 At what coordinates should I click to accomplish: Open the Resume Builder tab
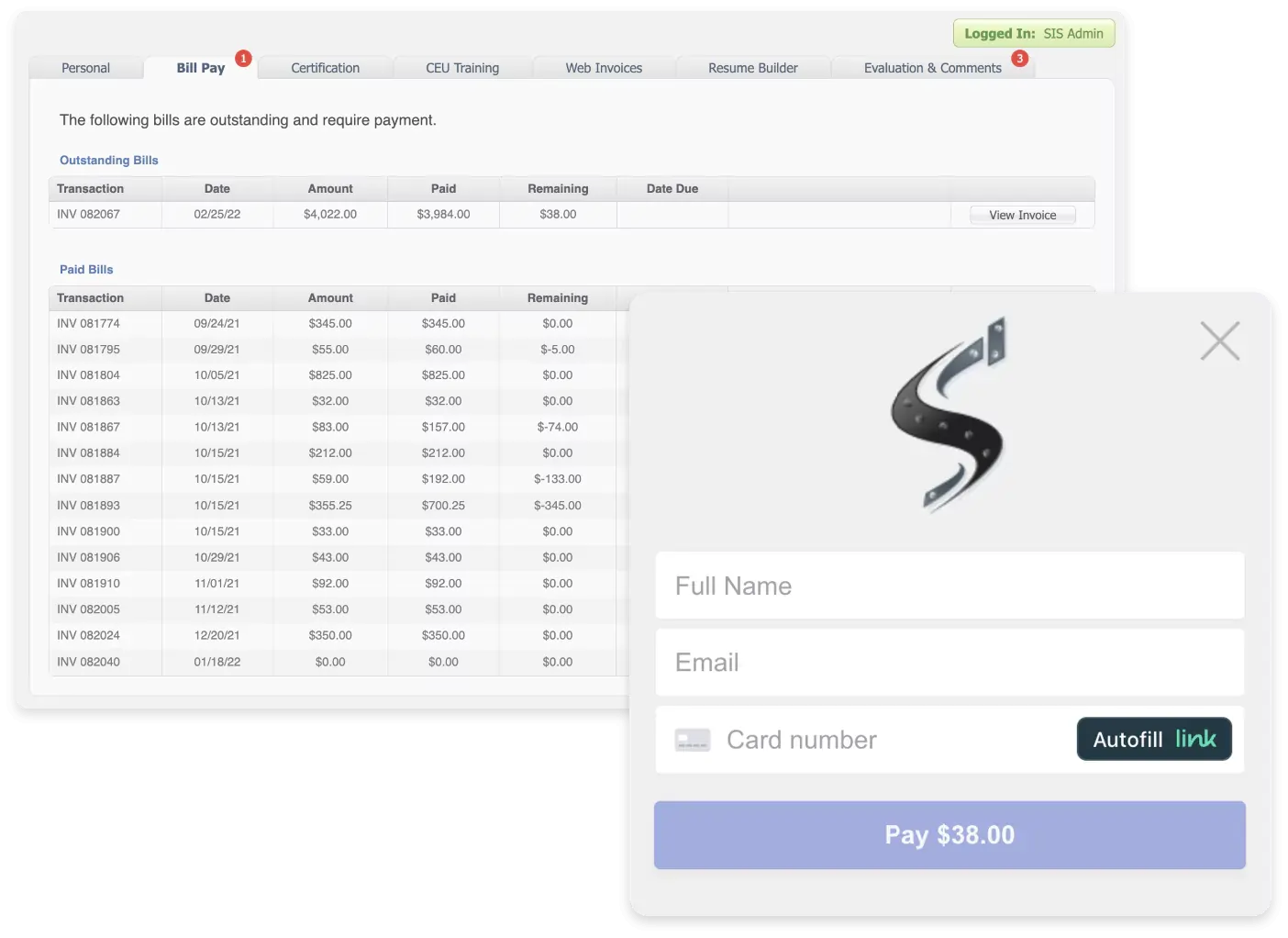752,68
